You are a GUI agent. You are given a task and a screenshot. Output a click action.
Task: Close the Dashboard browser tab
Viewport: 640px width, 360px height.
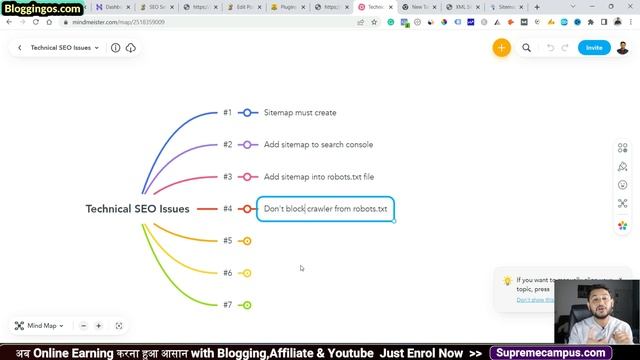tap(128, 7)
